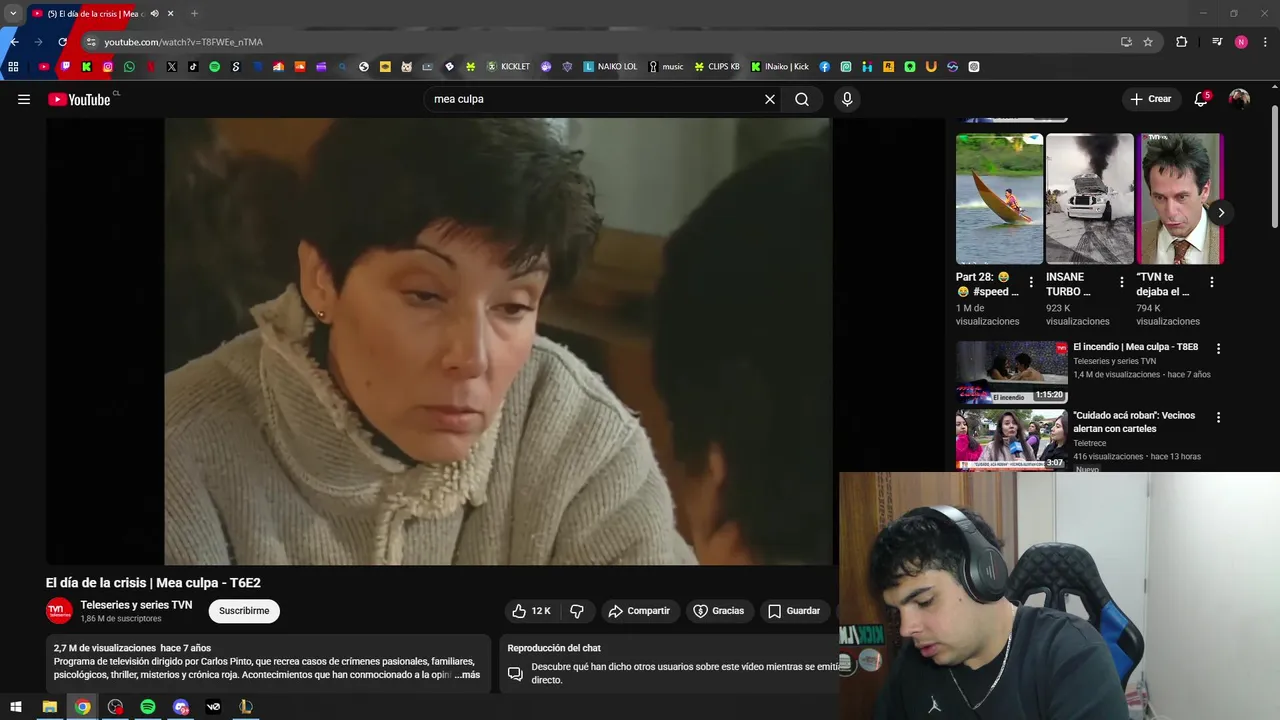
Task: Go to the YouTube home logo
Action: (x=79, y=99)
